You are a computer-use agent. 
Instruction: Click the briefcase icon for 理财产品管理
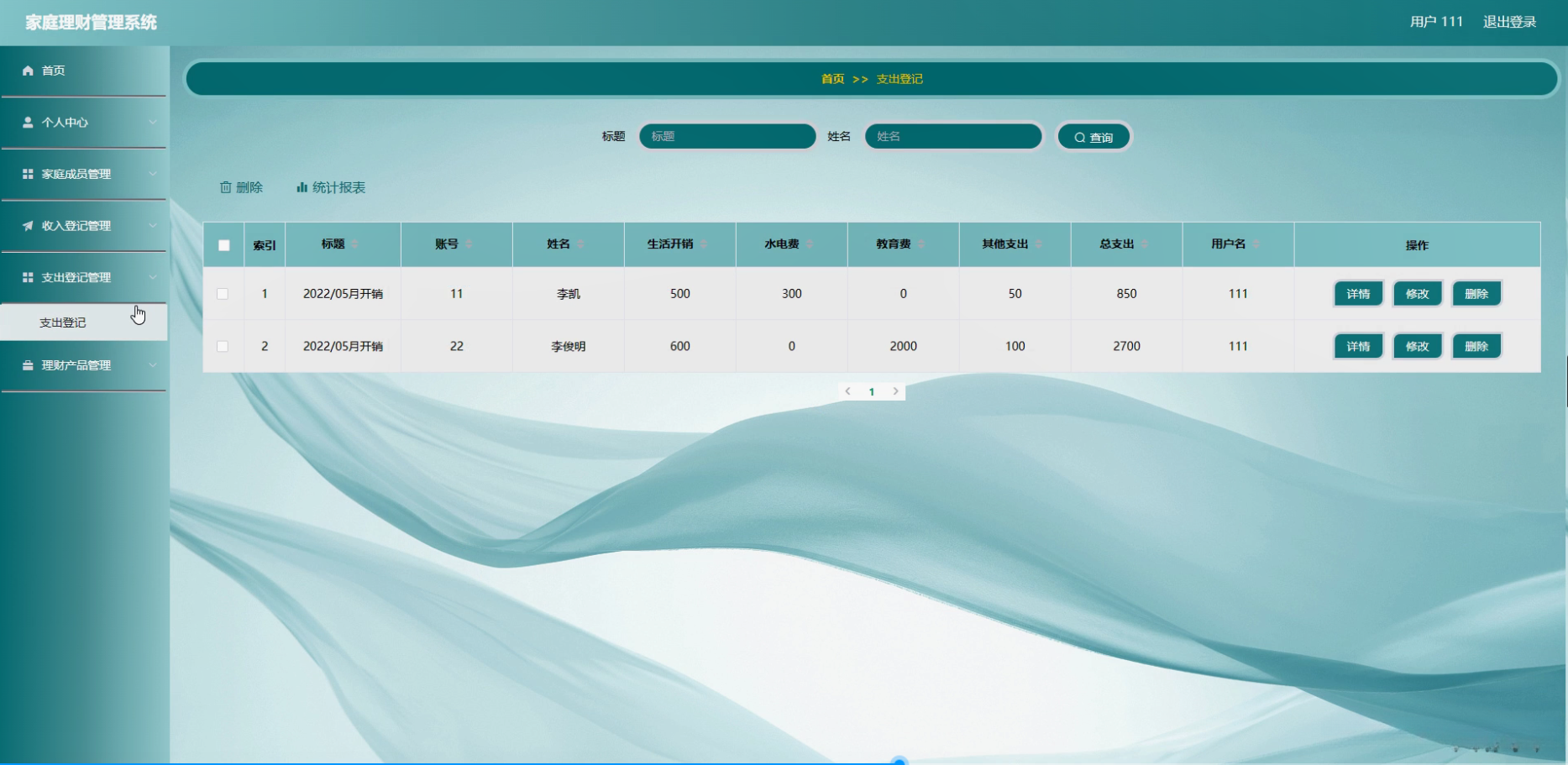point(28,365)
